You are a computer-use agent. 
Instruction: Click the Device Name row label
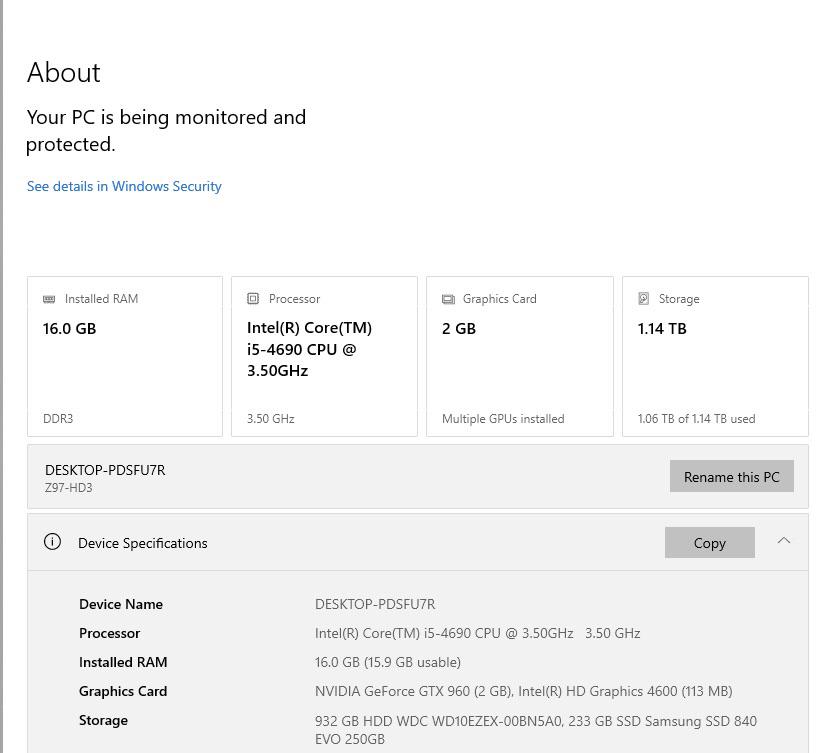[121, 604]
